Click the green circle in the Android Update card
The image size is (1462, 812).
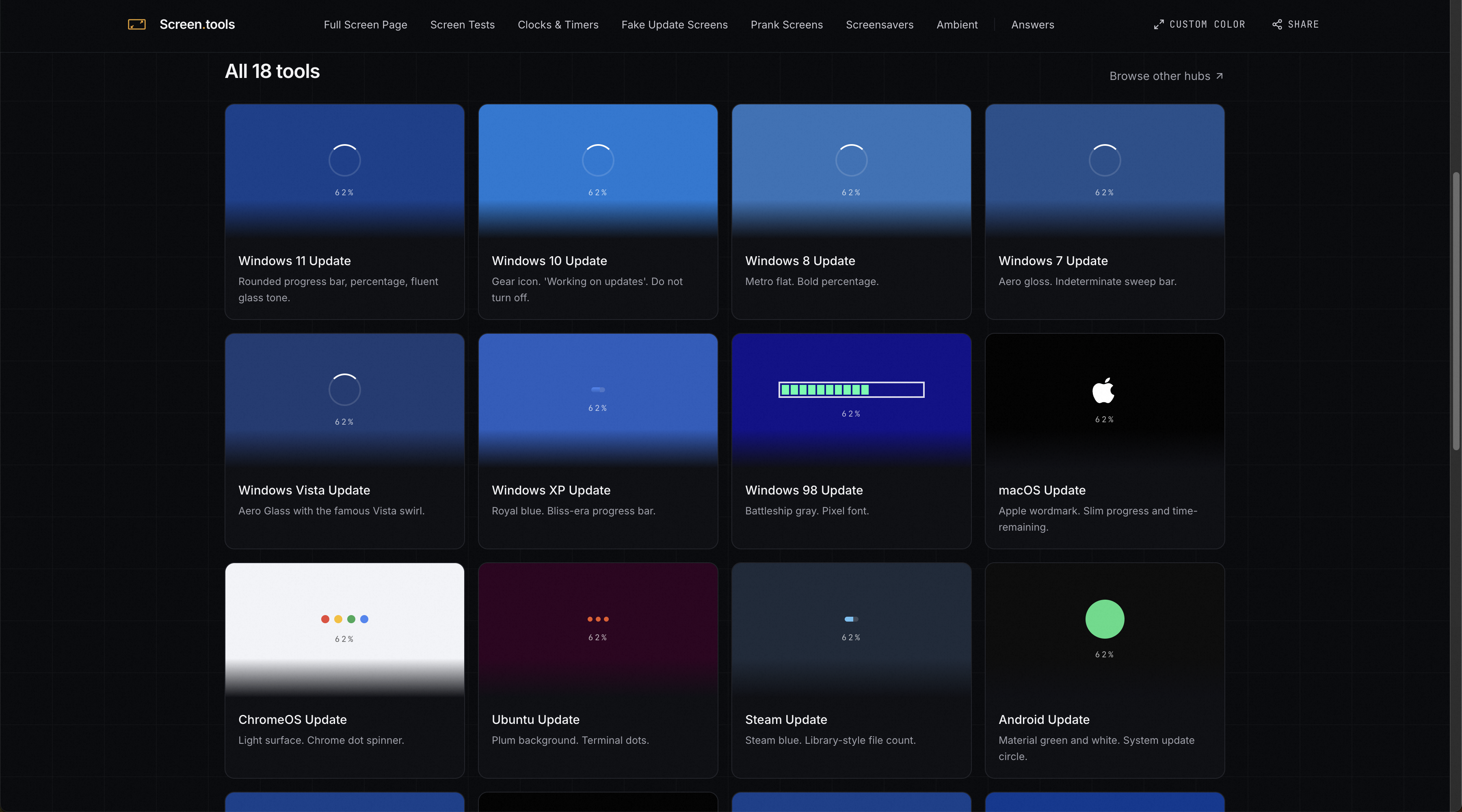tap(1105, 619)
